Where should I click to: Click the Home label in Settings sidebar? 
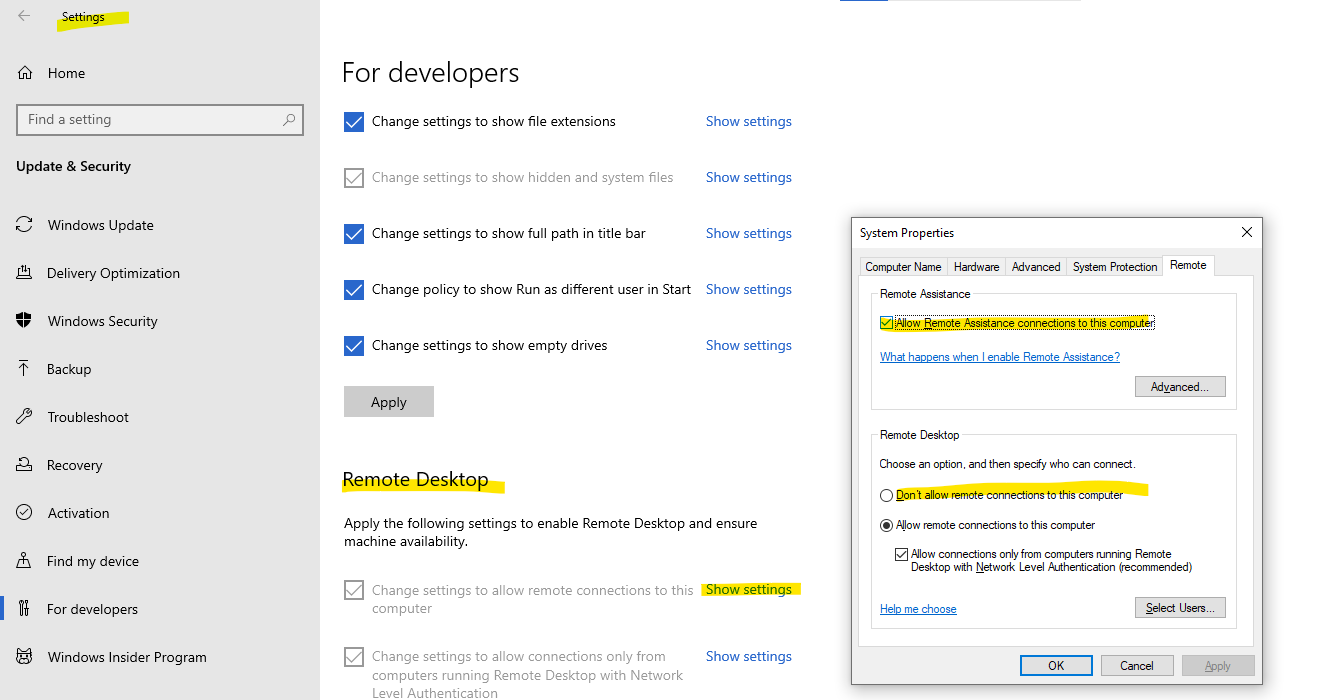[x=66, y=73]
